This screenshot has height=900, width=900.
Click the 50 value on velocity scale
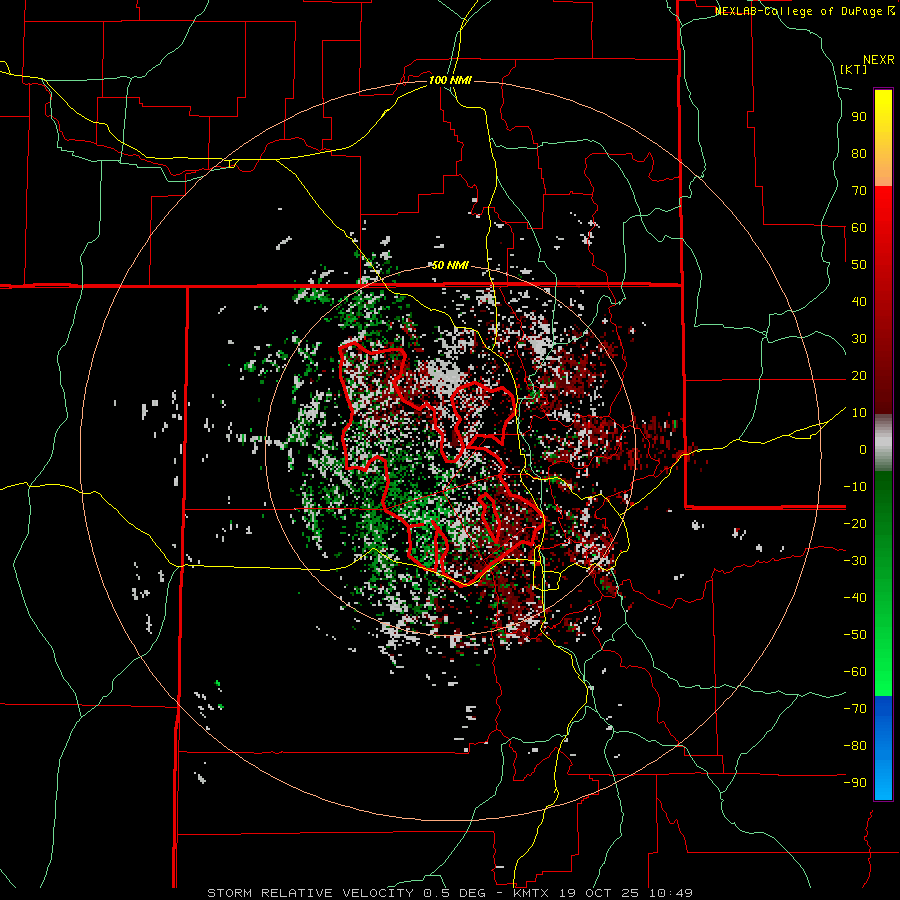point(859,265)
